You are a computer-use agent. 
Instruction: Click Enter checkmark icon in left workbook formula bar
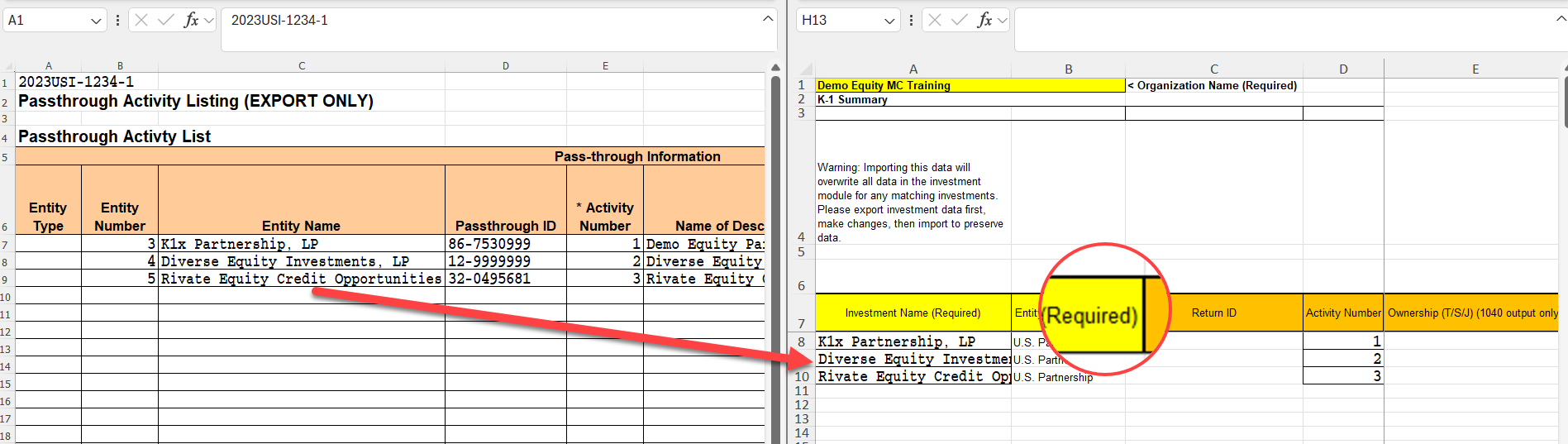(166, 20)
